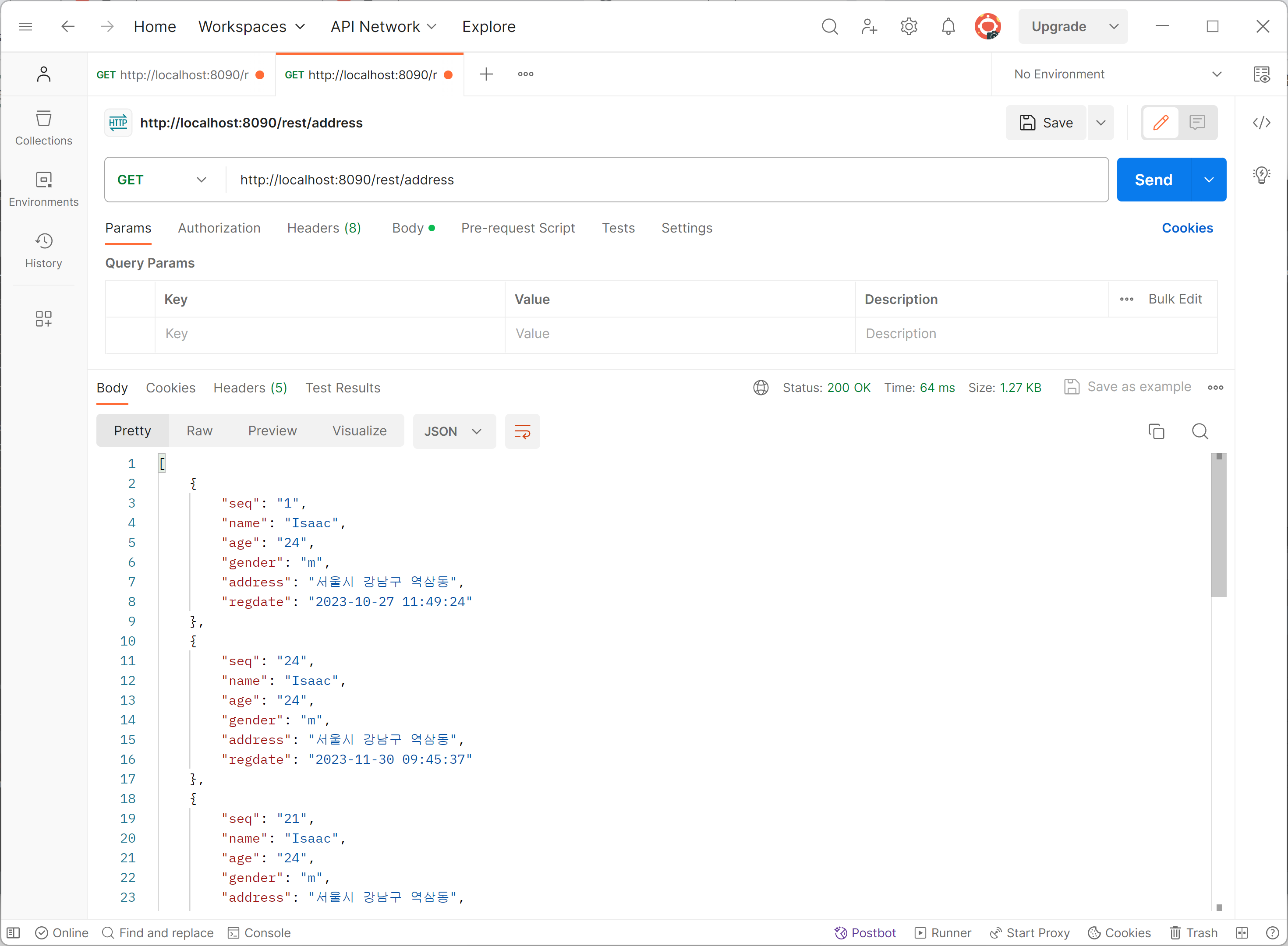Switch to comment mode icon
Screen dimensions: 1288x946
(1196, 123)
